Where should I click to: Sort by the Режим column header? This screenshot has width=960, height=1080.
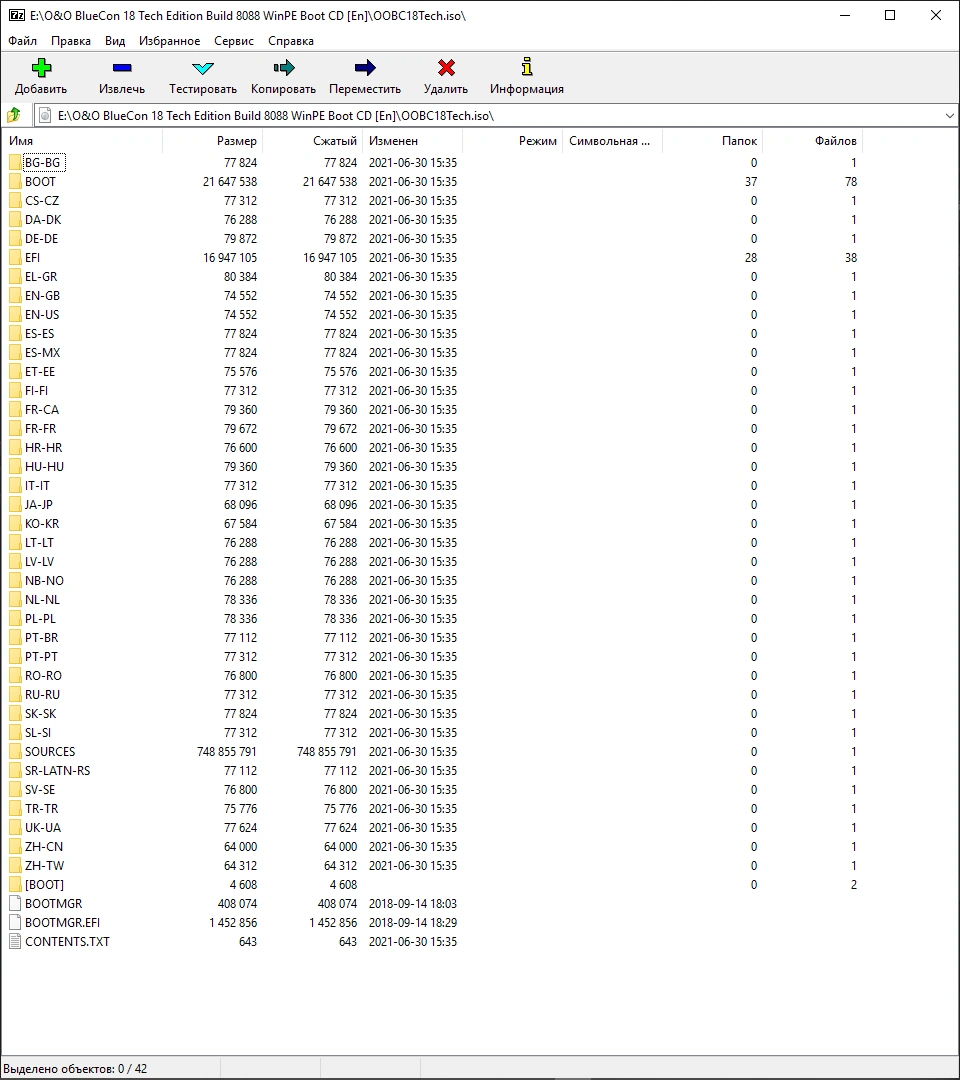[x=512, y=141]
